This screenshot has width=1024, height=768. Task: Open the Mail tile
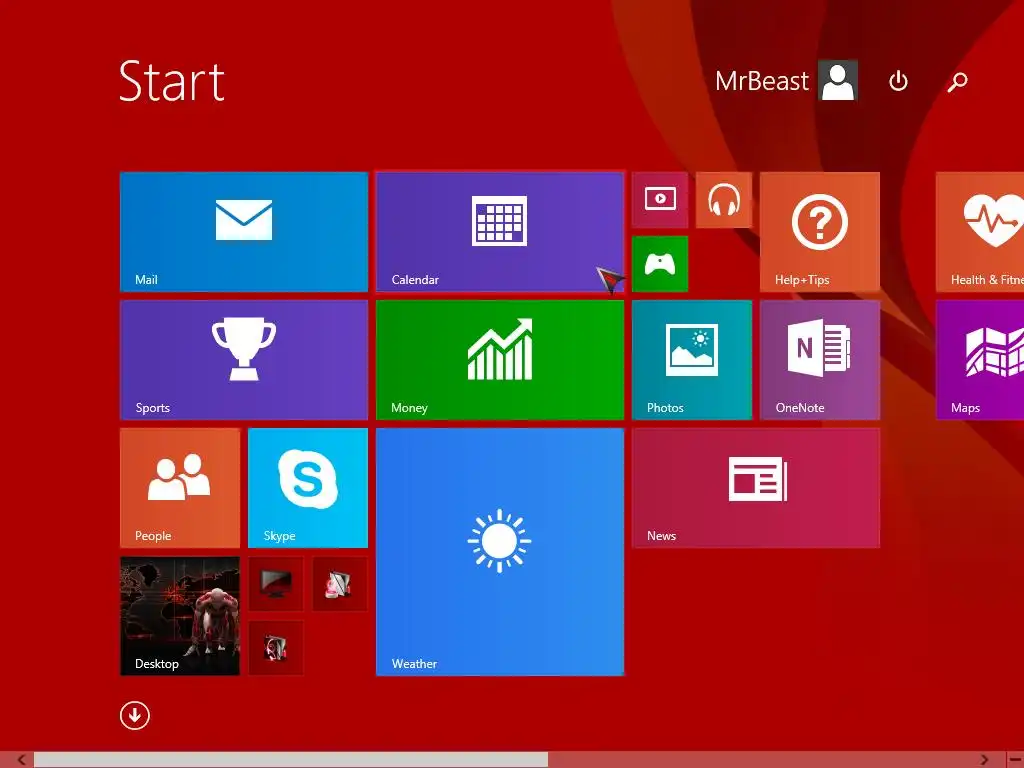tap(244, 232)
